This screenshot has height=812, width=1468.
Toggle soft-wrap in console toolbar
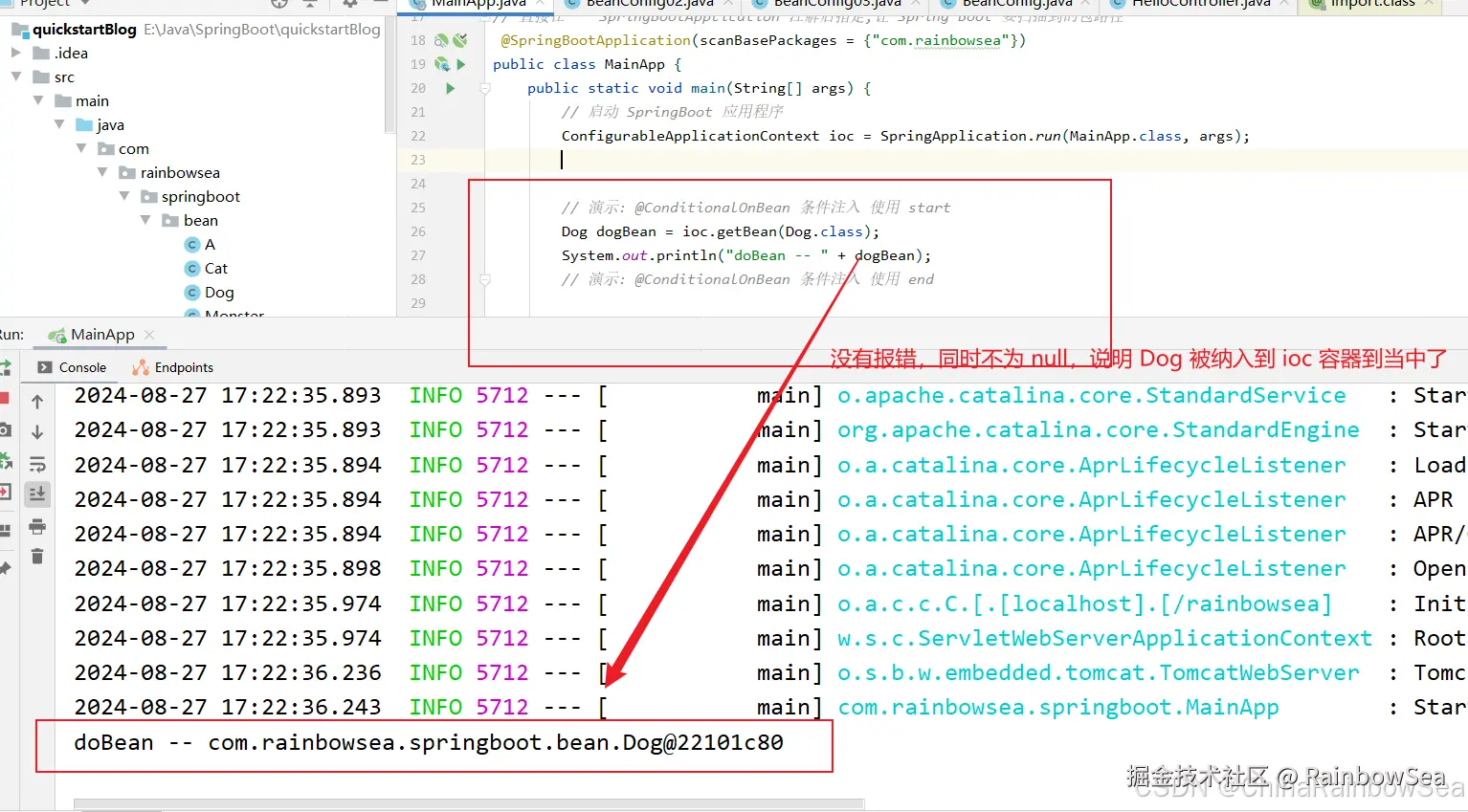pos(37,464)
